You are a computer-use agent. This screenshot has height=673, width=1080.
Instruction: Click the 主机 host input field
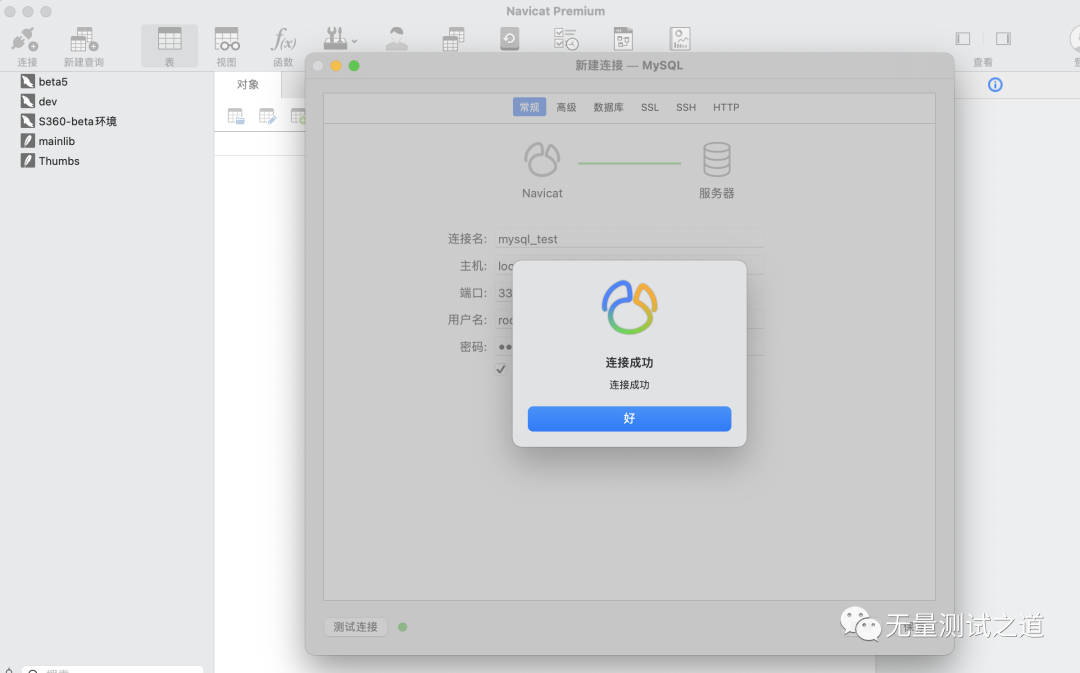pyautogui.click(x=629, y=266)
